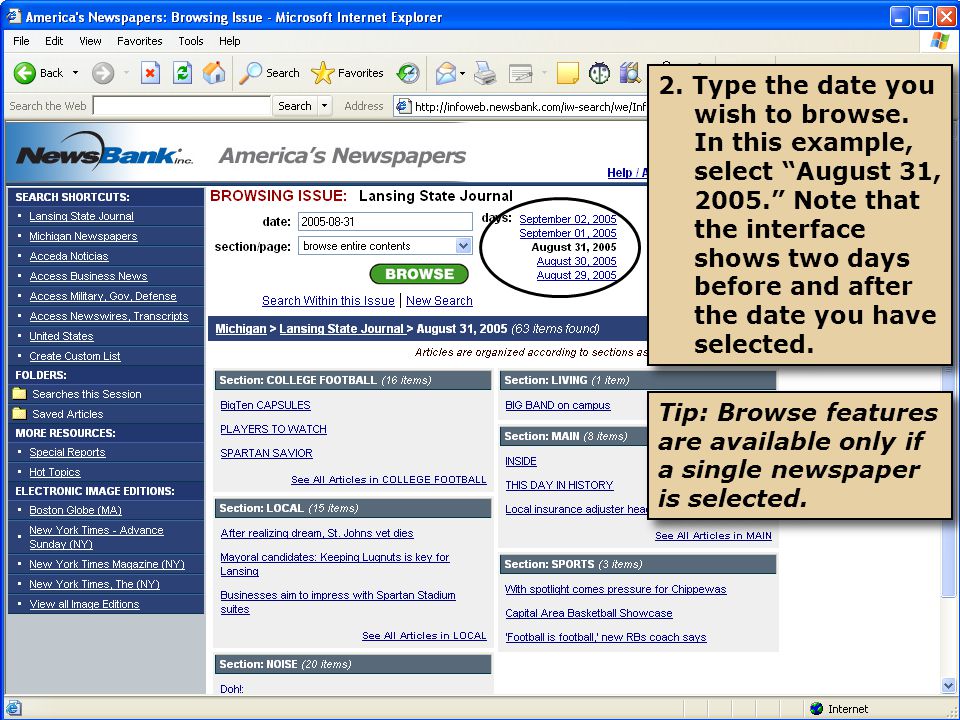Click the green BROWSE button
Screen dimensions: 960x720
419,274
